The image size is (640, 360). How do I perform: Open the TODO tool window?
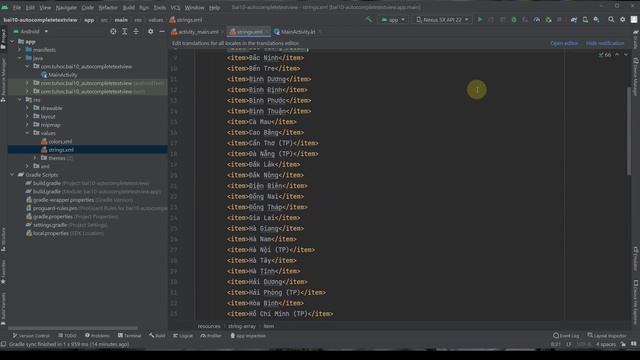point(67,336)
